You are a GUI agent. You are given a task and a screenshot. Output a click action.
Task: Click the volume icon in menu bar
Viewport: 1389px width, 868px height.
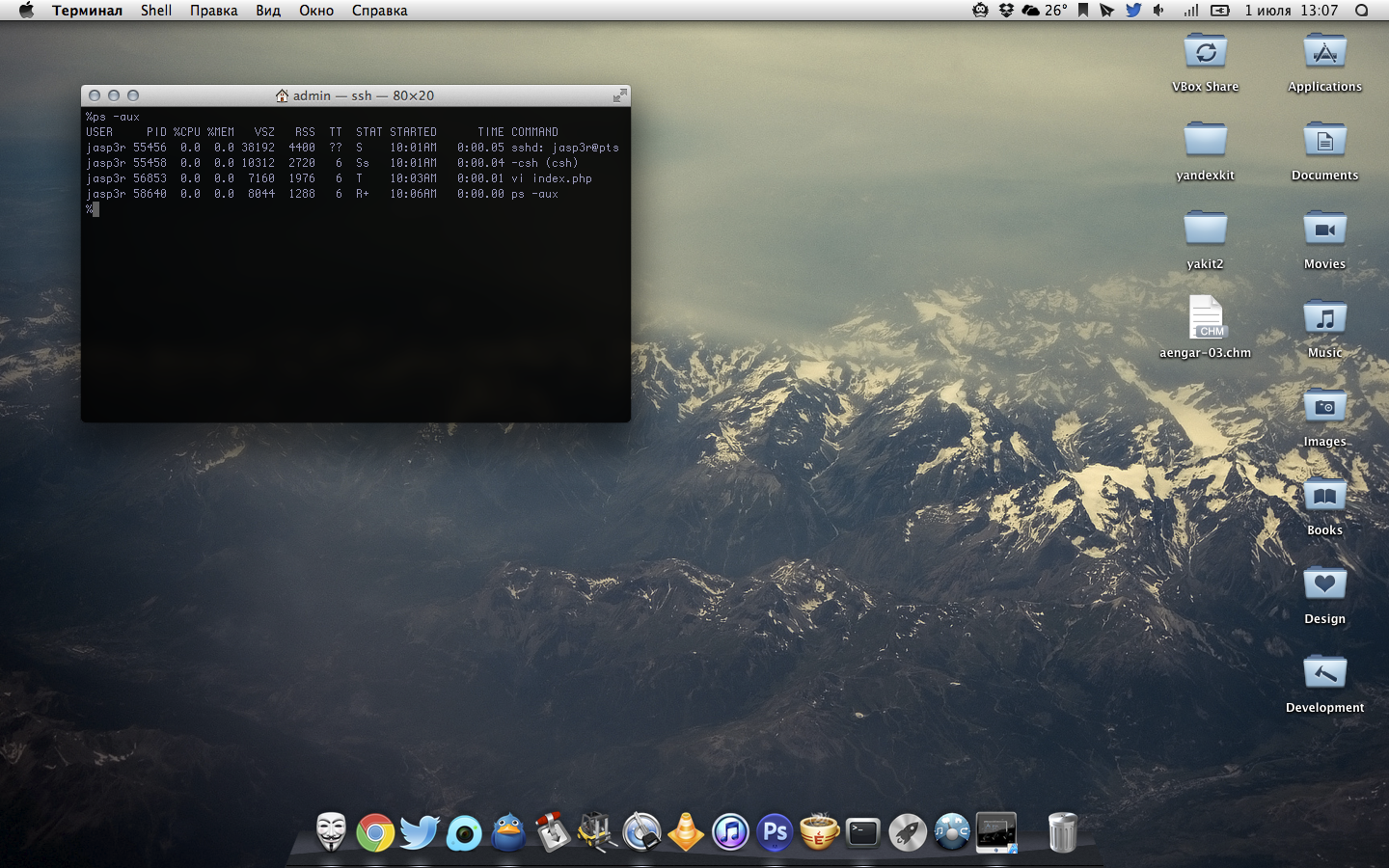pyautogui.click(x=1158, y=11)
